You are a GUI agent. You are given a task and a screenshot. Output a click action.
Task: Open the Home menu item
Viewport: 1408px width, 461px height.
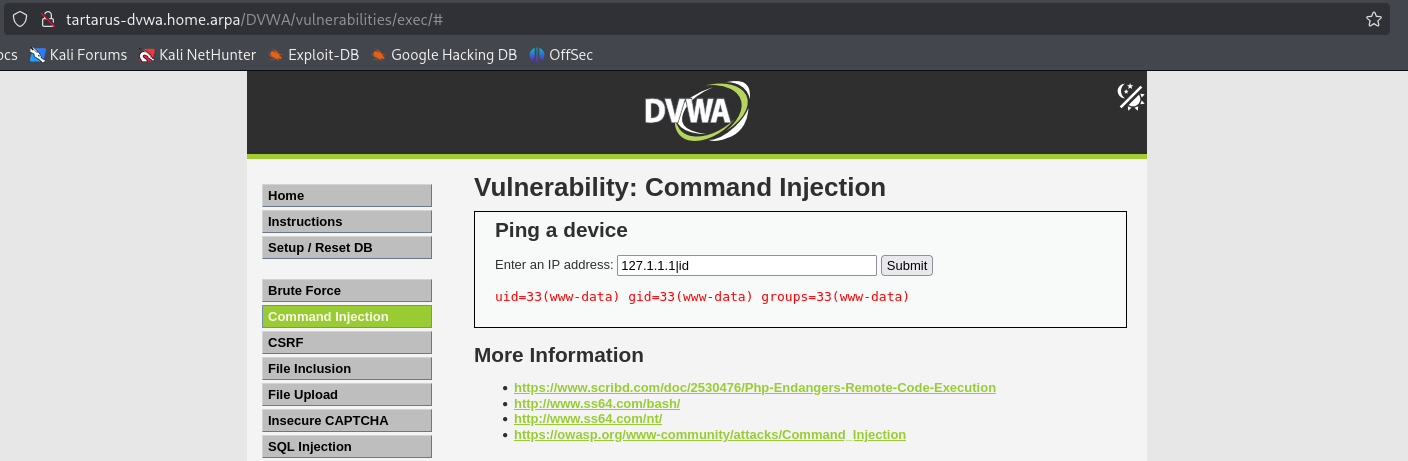point(346,196)
